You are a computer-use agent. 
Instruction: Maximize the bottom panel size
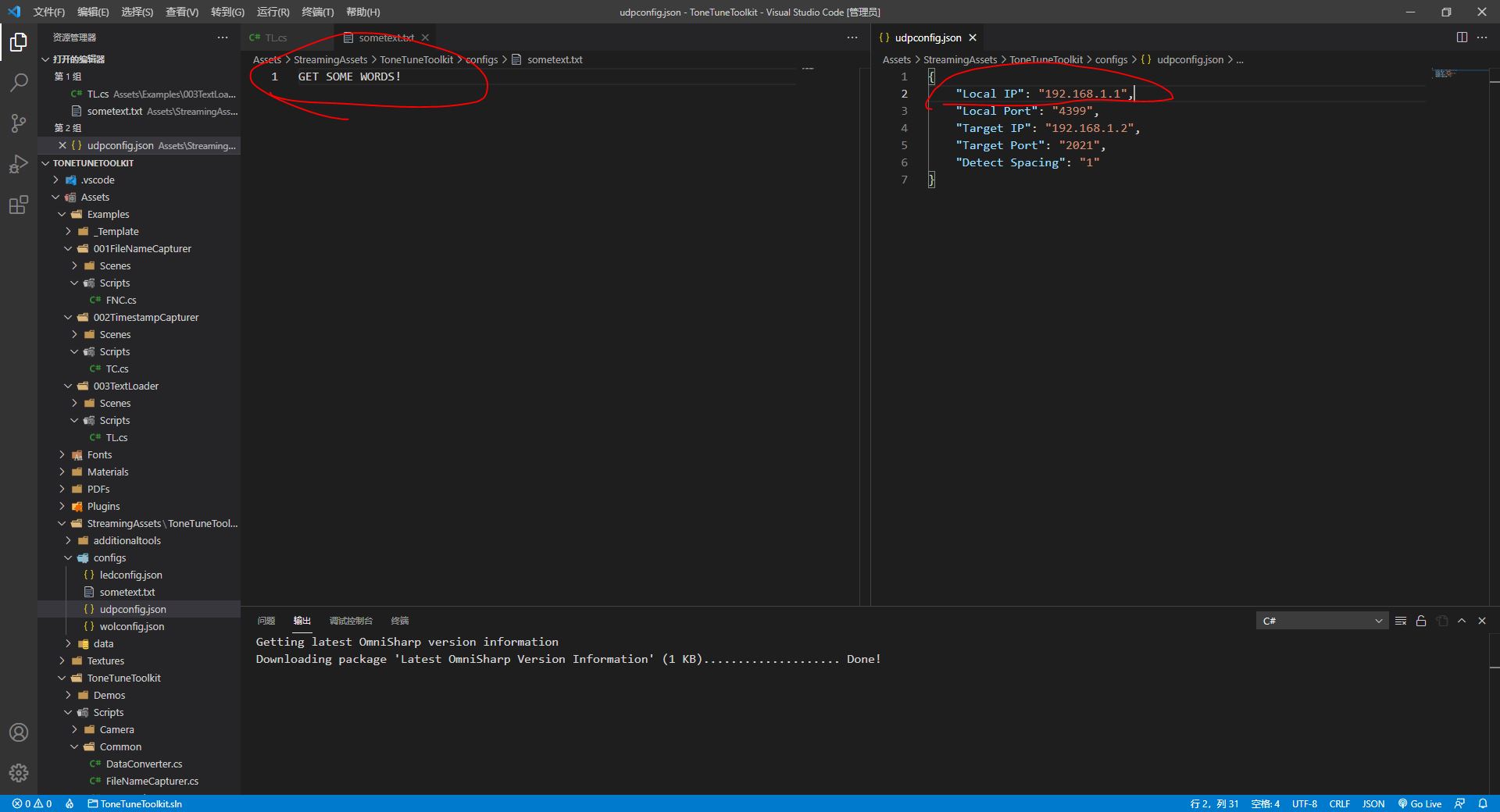click(1462, 621)
